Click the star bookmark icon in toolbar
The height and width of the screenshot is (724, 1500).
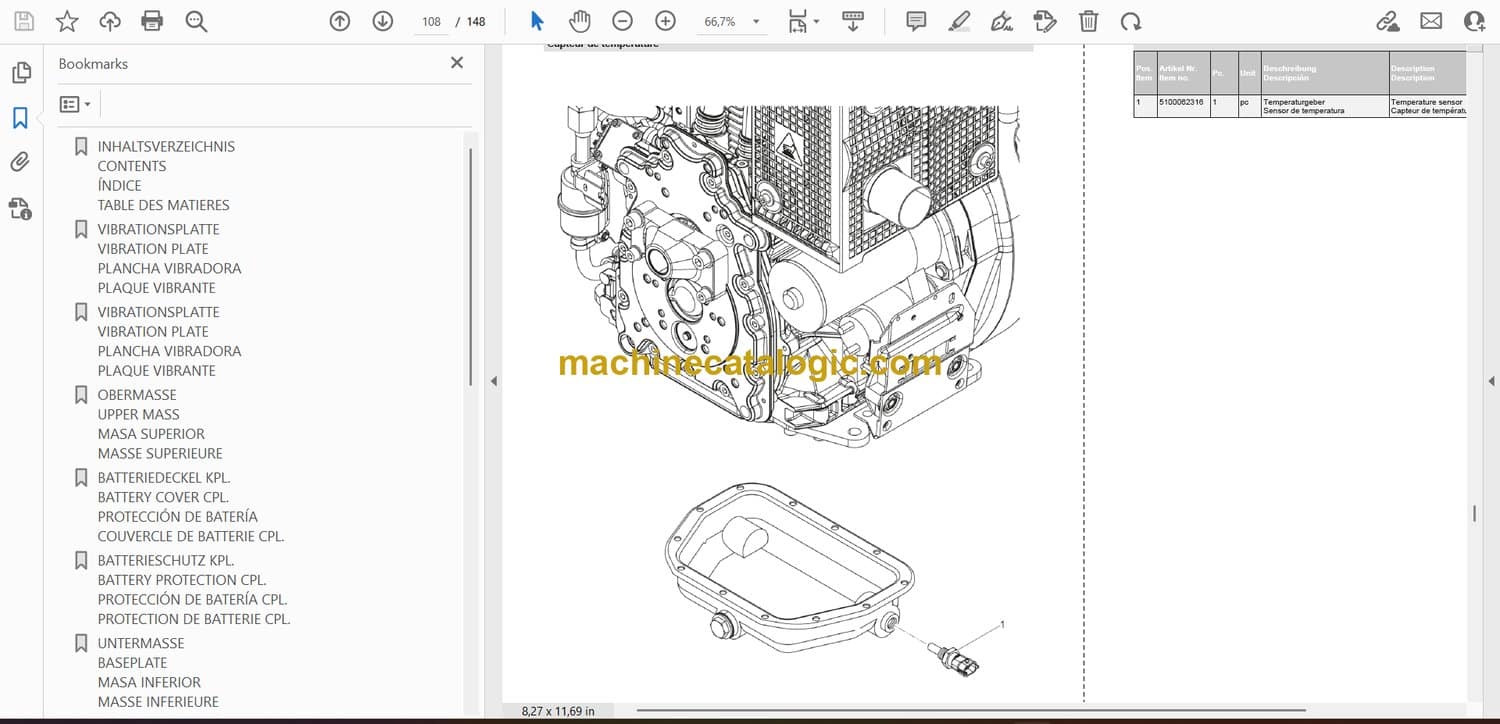coord(67,21)
